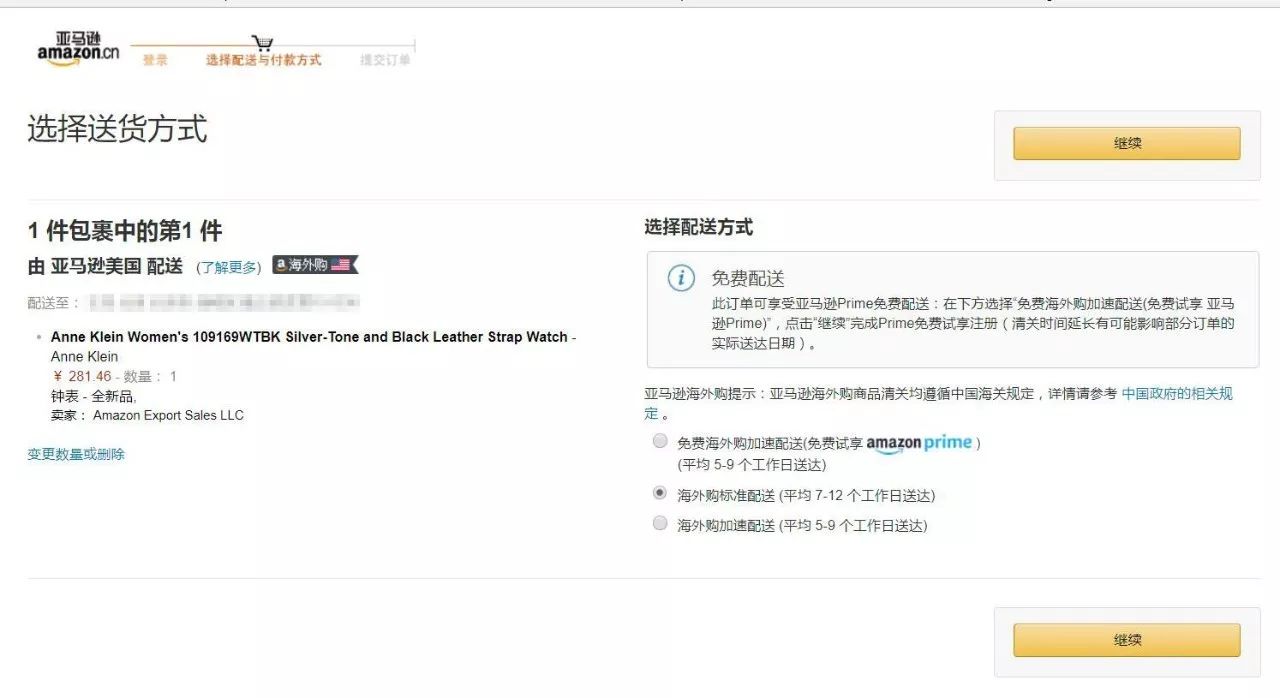This screenshot has height=698, width=1280.
Task: Click the seller text Amazon Export Sales LLC
Action: click(168, 415)
